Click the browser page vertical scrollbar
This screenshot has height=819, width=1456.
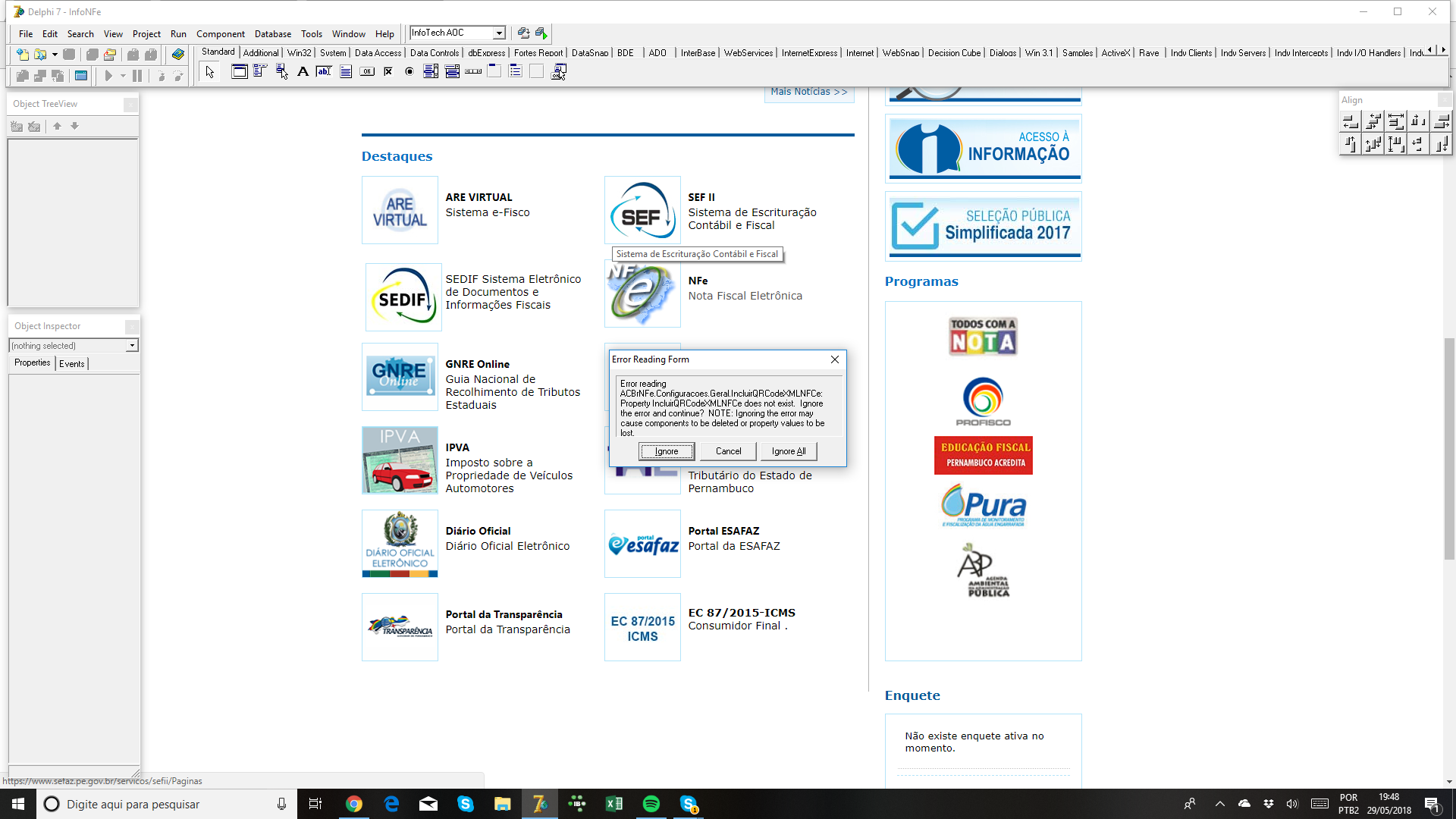[x=1449, y=447]
